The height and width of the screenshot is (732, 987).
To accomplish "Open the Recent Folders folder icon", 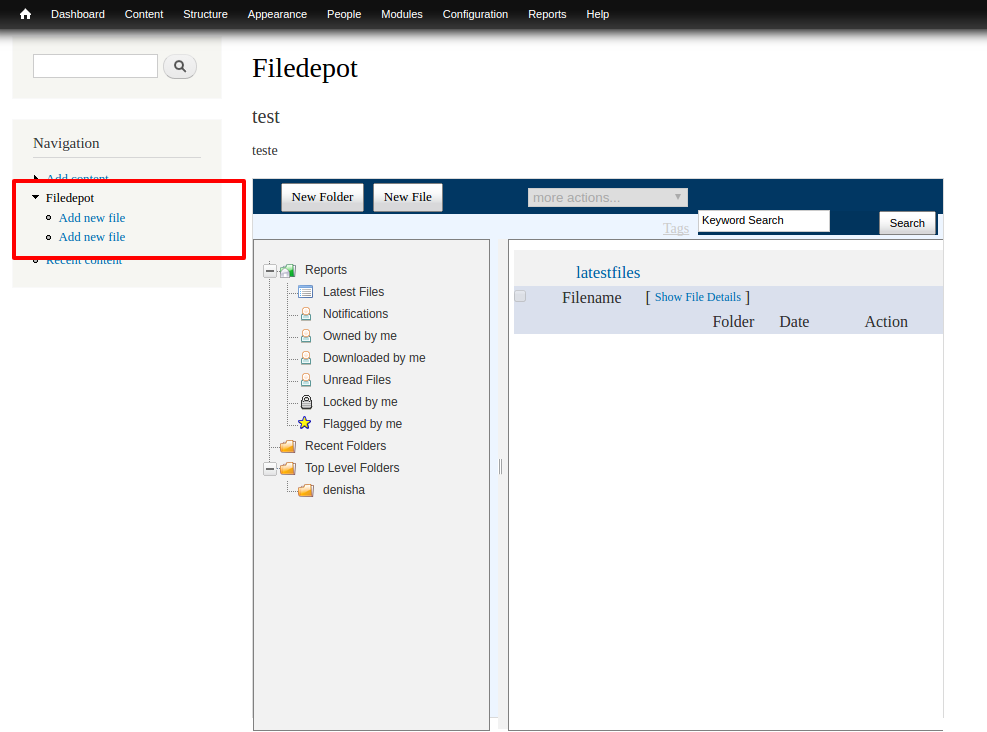I will coord(287,445).
